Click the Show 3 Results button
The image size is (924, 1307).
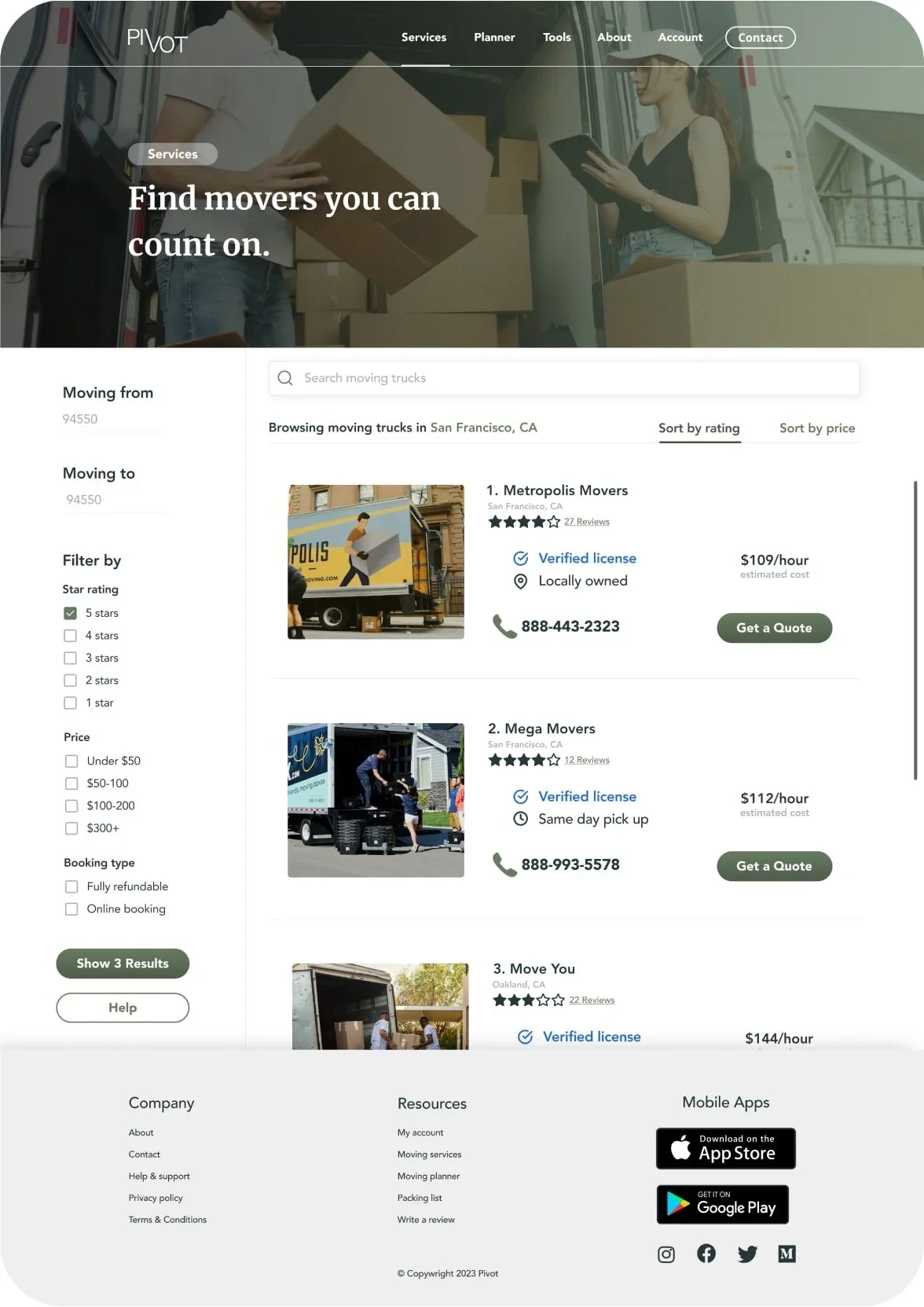[x=123, y=964]
